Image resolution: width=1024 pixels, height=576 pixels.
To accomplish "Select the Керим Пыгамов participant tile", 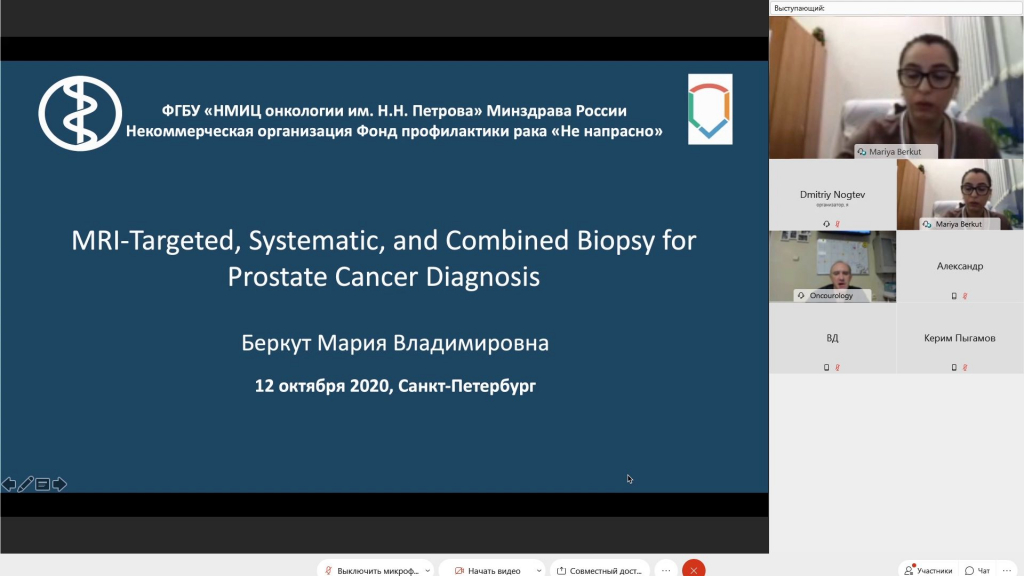I will pos(960,339).
